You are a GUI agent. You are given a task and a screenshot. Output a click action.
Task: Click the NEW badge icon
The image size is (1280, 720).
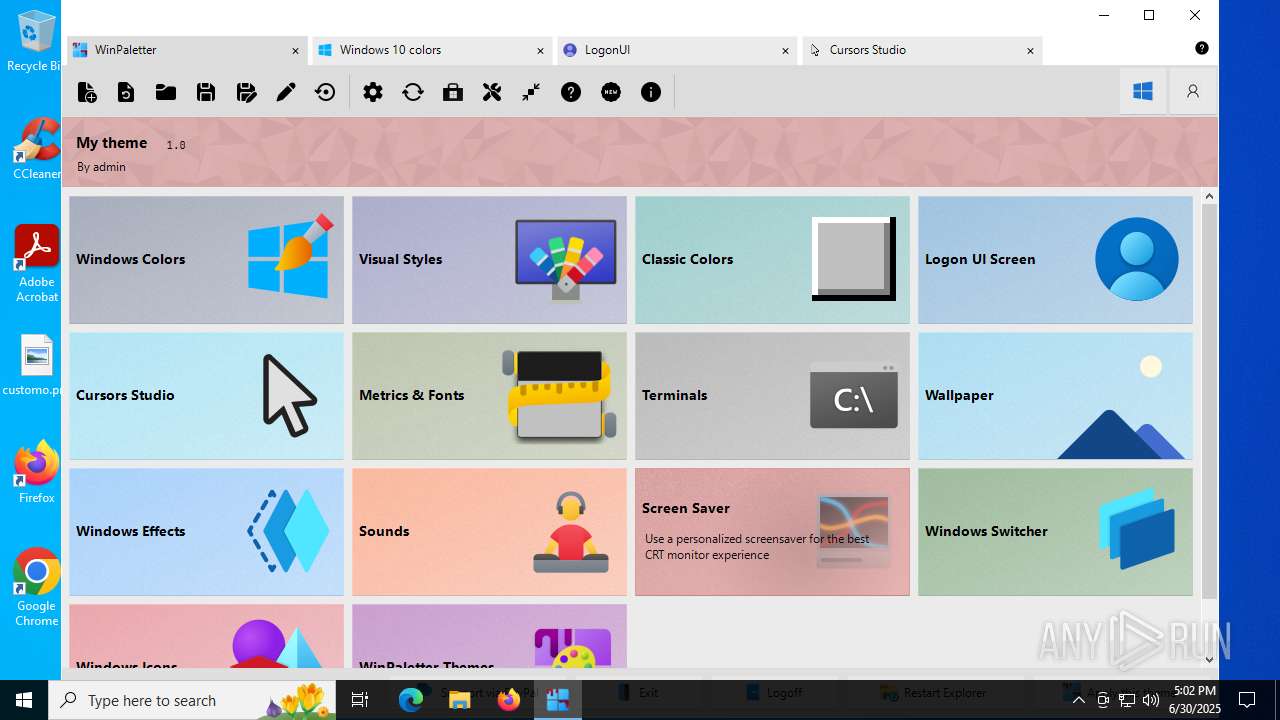pos(611,92)
